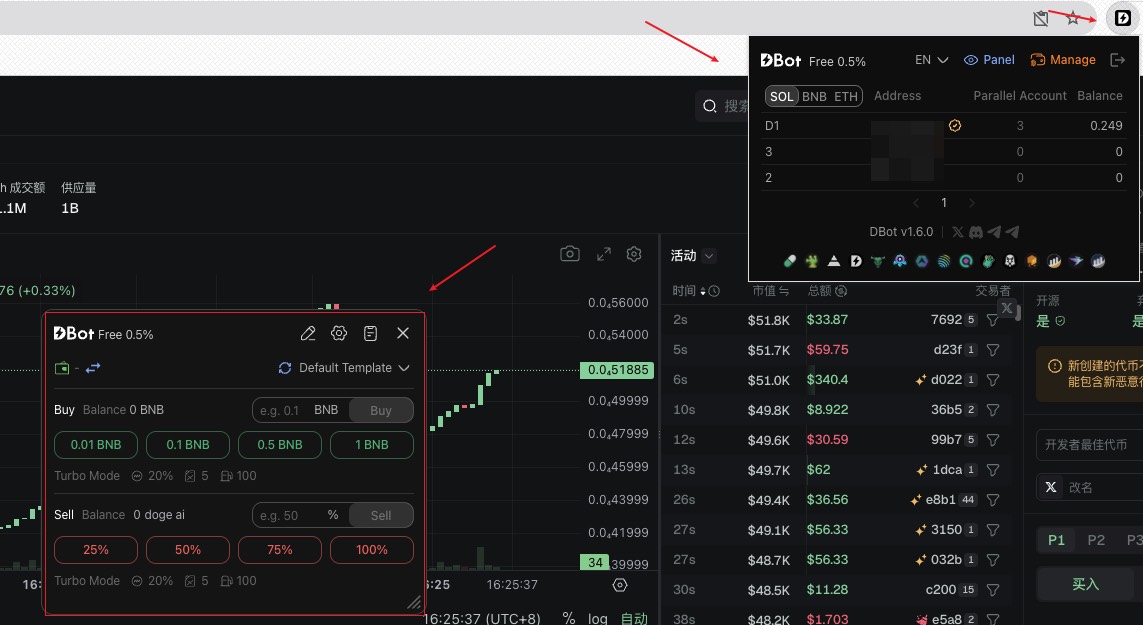Click the 0.1 BNB quick buy button
The width and height of the screenshot is (1143, 625).
click(188, 445)
